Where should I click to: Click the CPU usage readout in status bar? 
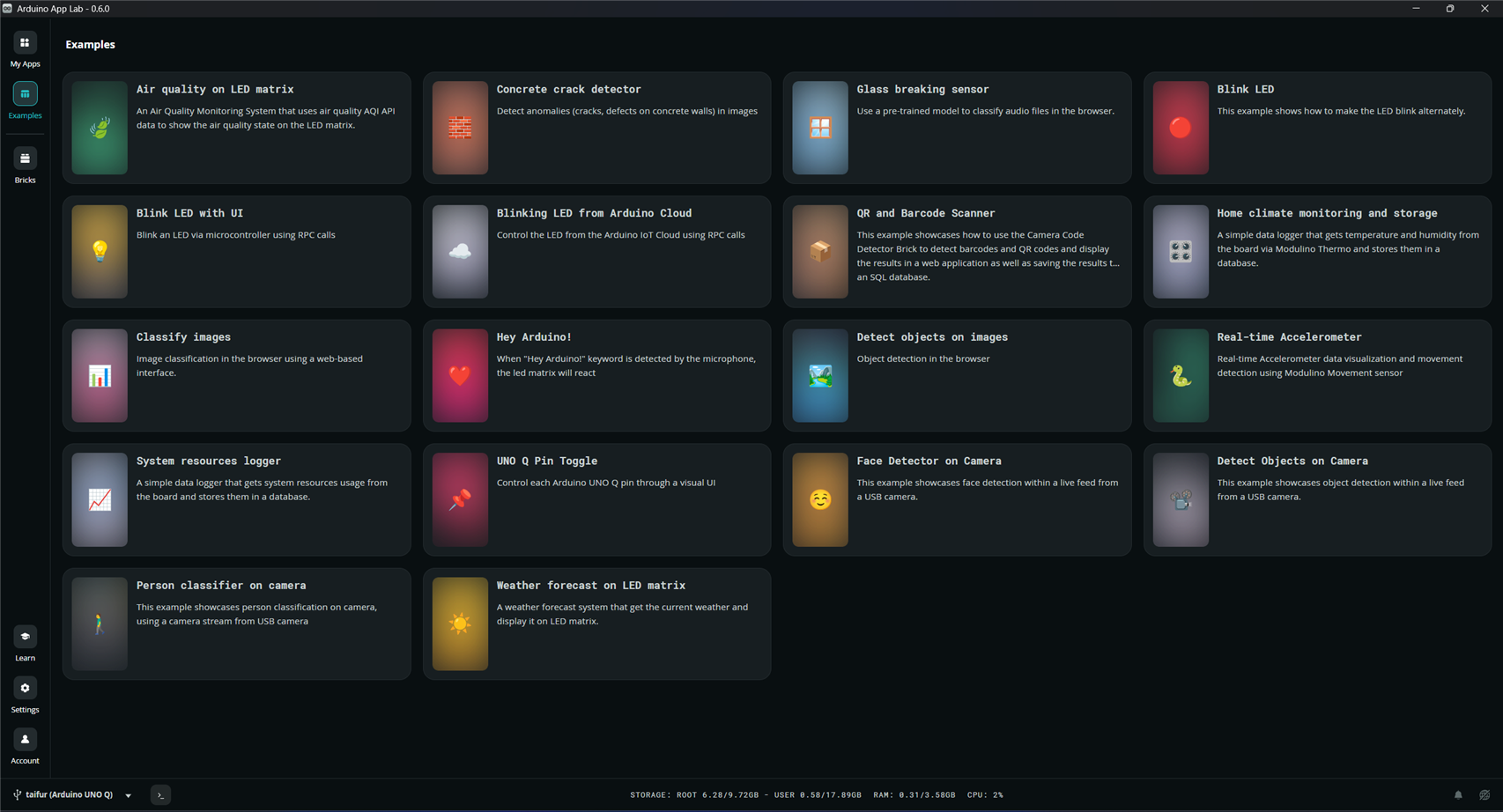(x=985, y=795)
